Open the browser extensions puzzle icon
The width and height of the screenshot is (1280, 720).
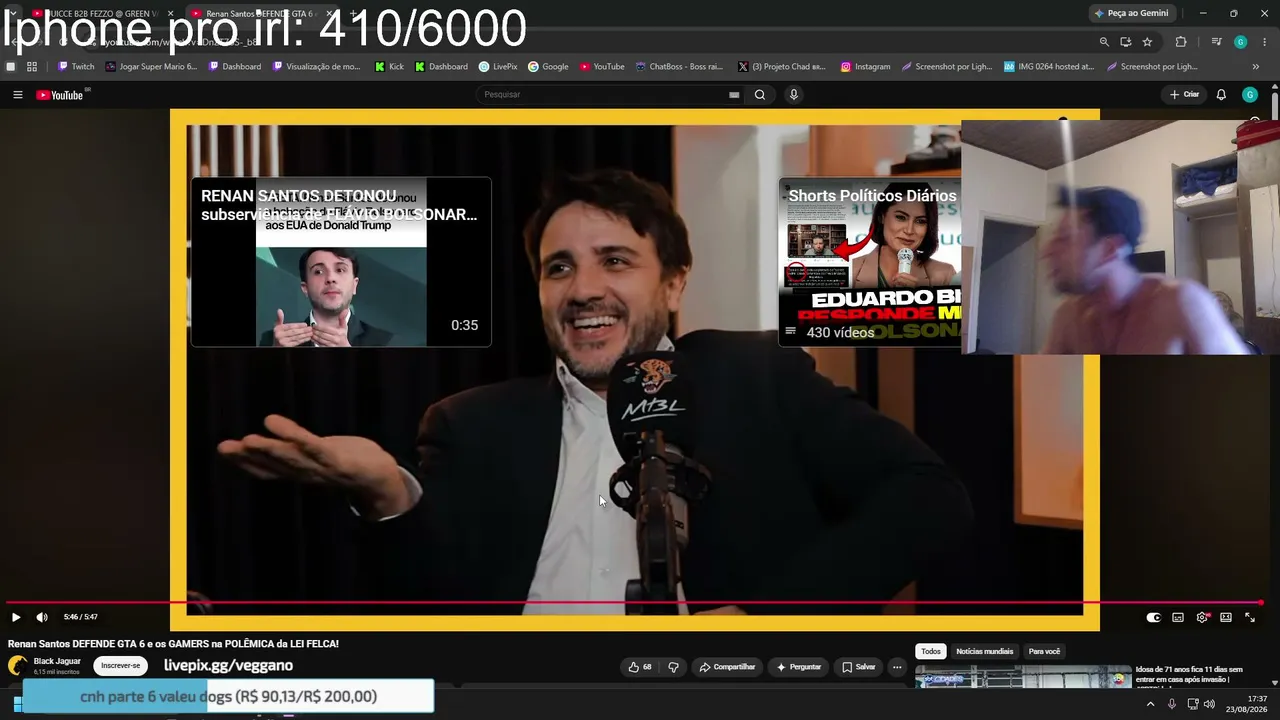tap(1181, 42)
